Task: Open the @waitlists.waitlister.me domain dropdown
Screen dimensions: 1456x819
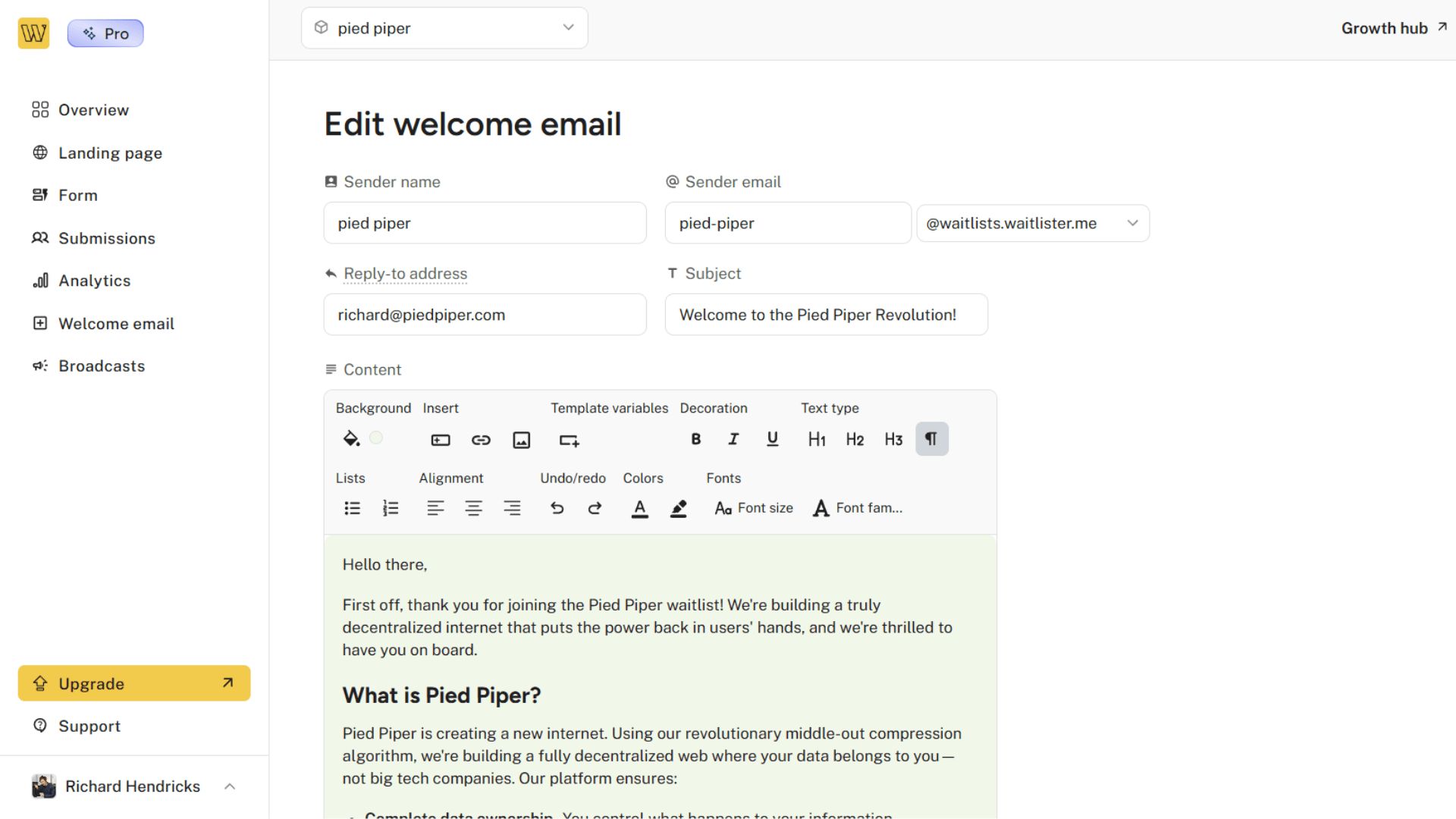Action: tap(1033, 224)
